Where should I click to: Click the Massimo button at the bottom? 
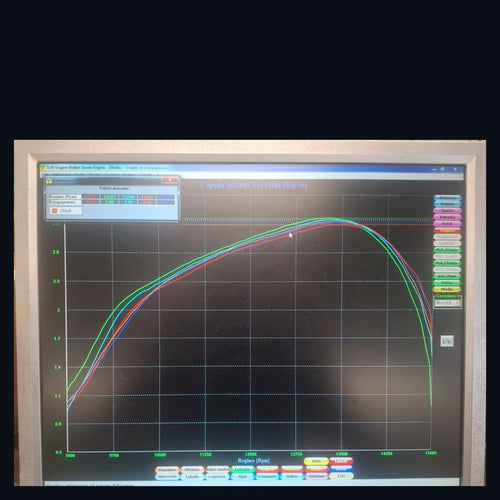pyautogui.click(x=167, y=469)
